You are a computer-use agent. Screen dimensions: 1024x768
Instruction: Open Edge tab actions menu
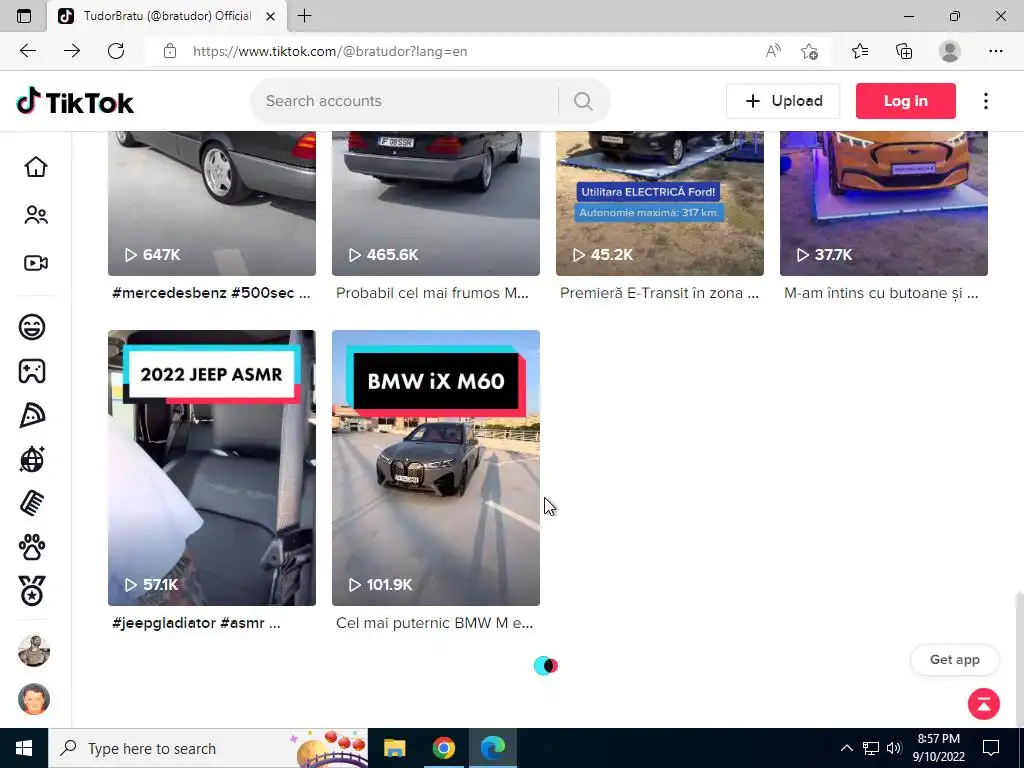[x=24, y=16]
